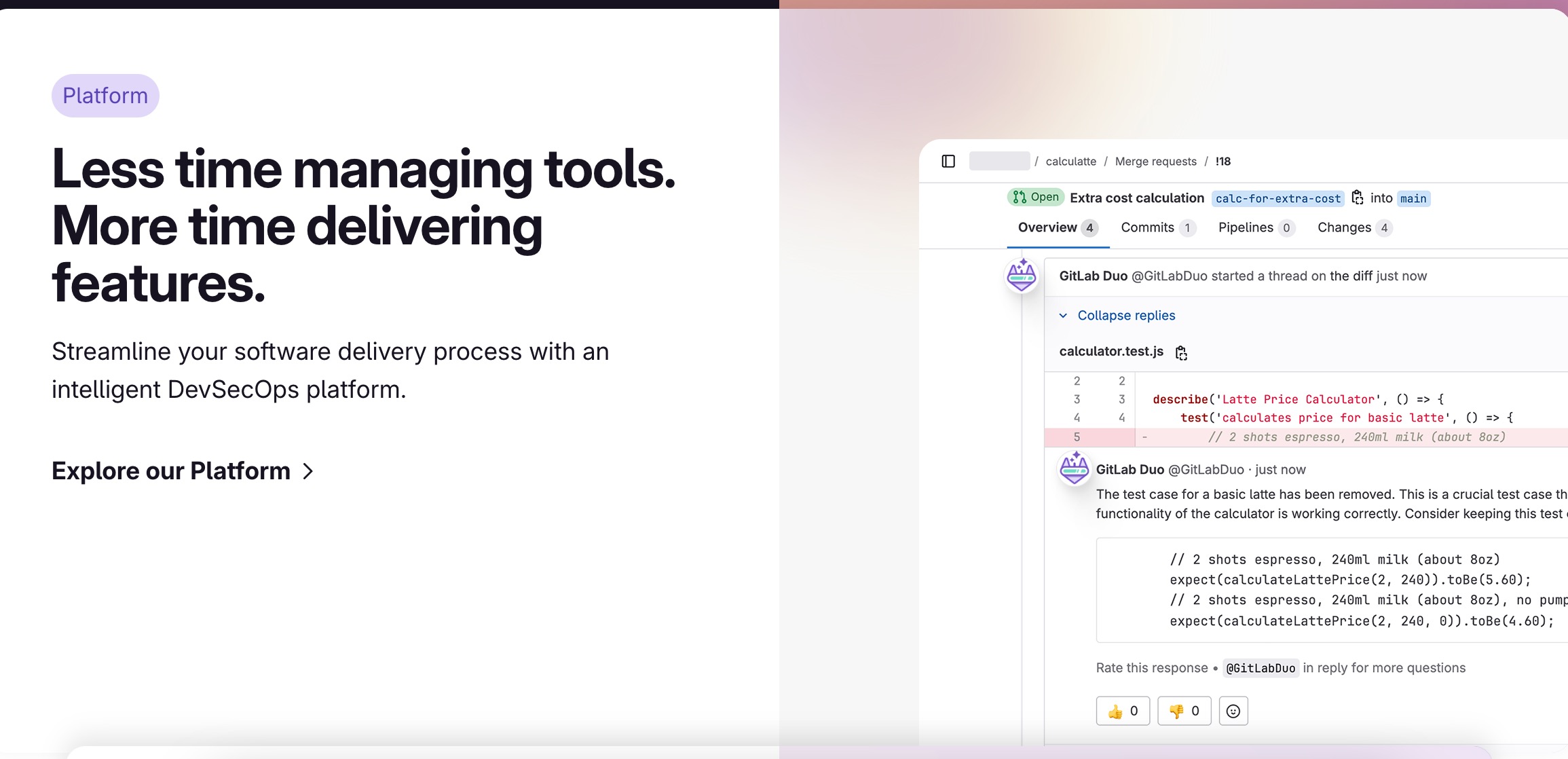Open the Changes tab
This screenshot has height=759, width=1568.
tap(1344, 227)
